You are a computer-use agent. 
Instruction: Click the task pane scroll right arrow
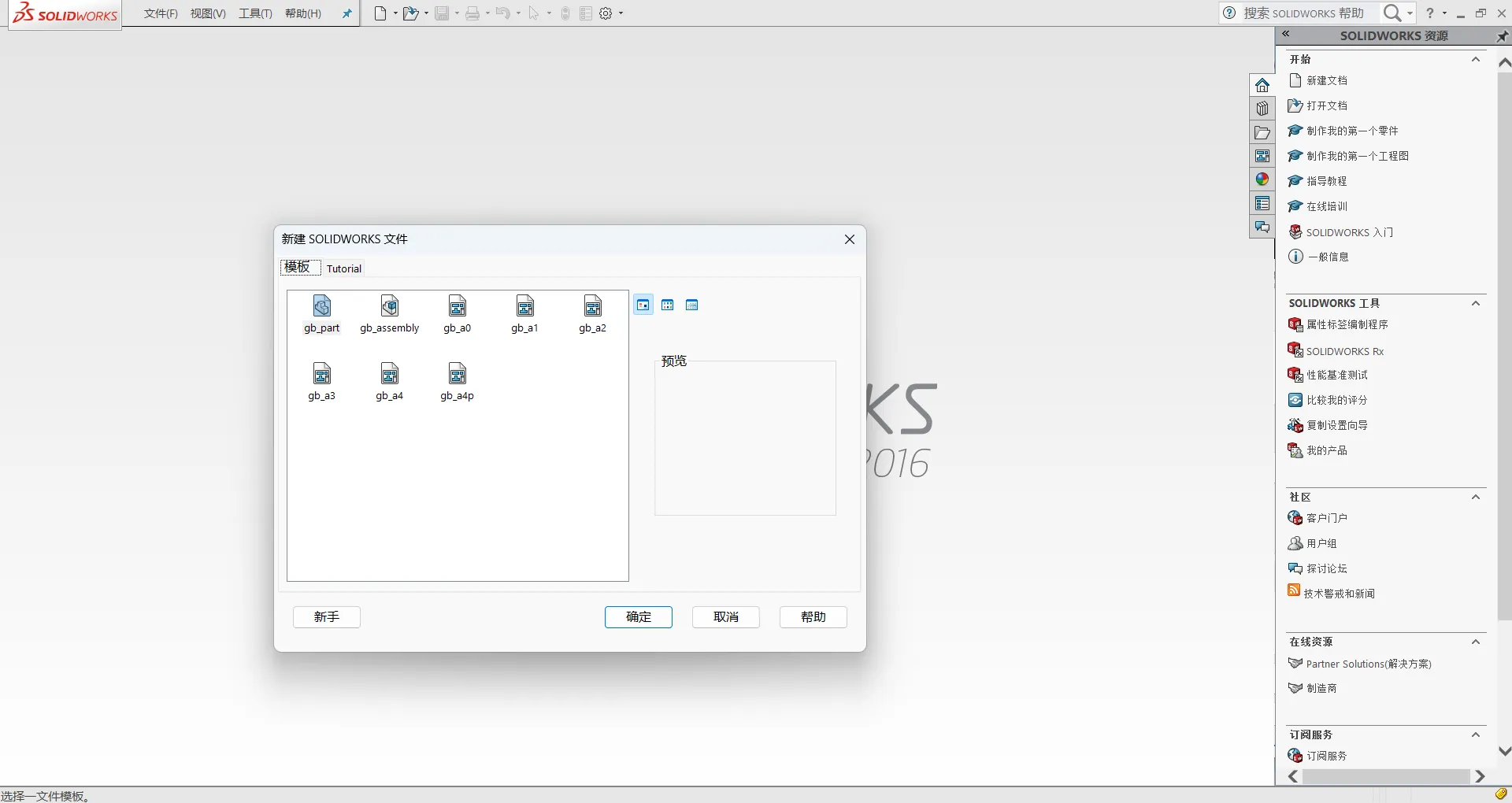click(1480, 776)
